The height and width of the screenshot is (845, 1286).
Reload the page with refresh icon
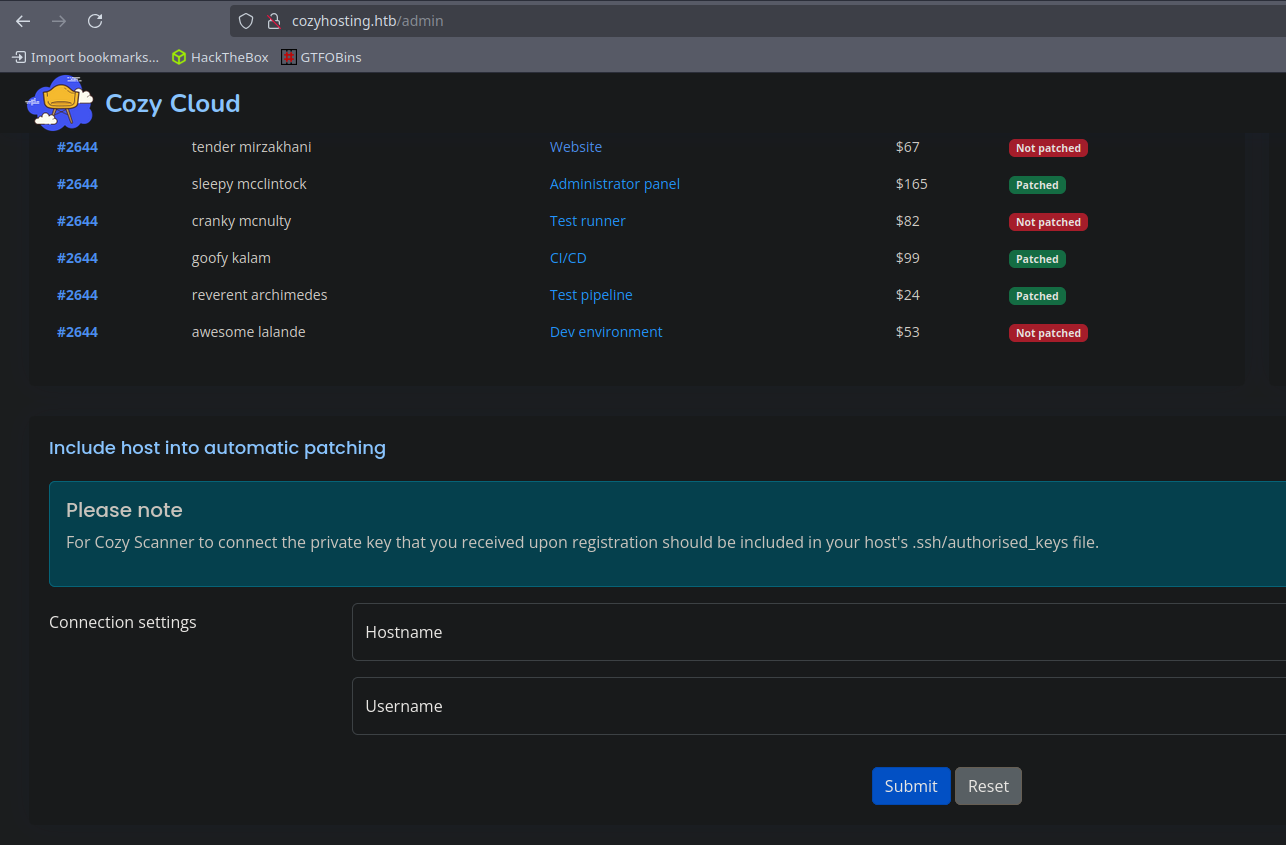click(x=95, y=21)
